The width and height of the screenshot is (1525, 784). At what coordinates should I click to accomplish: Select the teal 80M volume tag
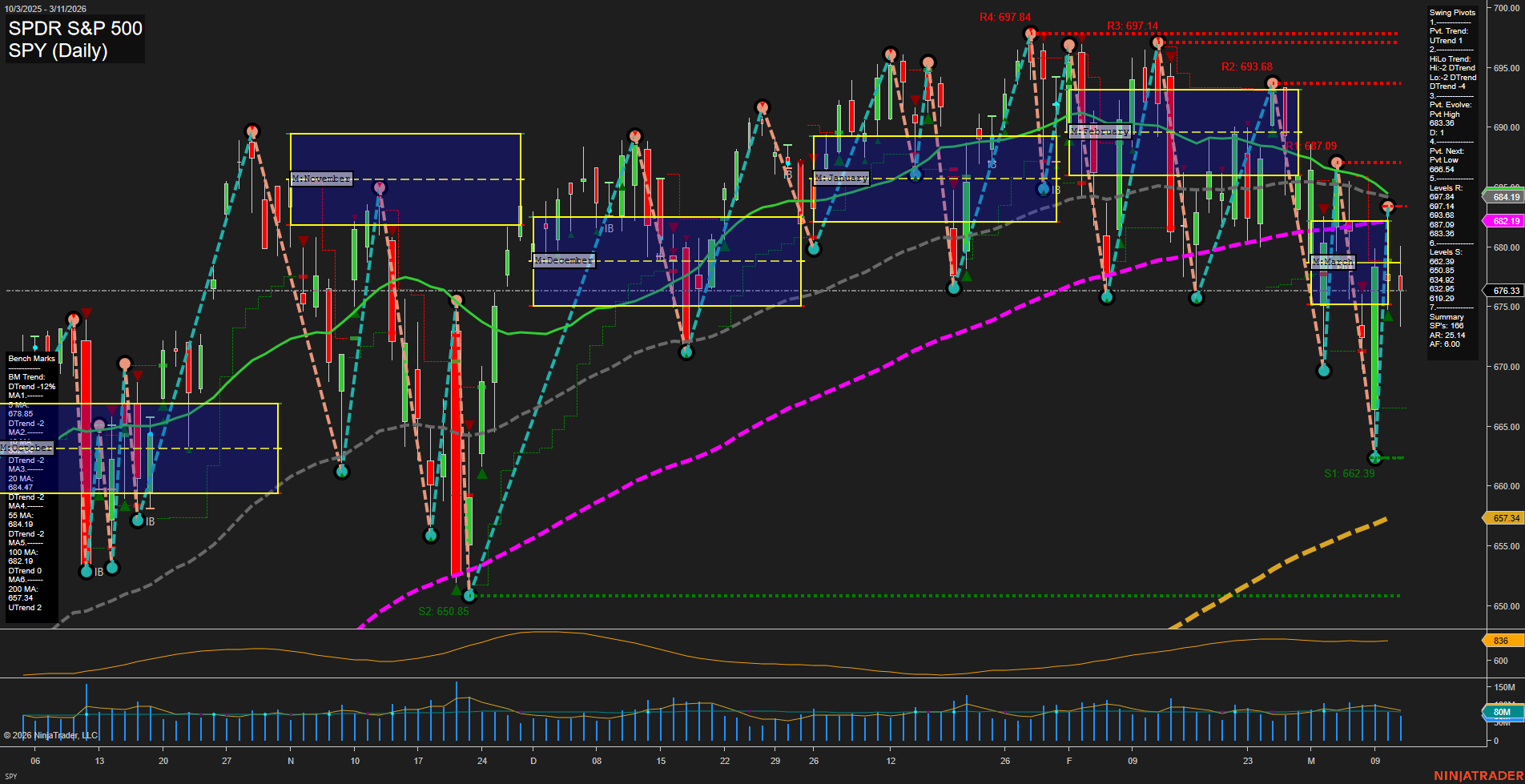point(1501,712)
